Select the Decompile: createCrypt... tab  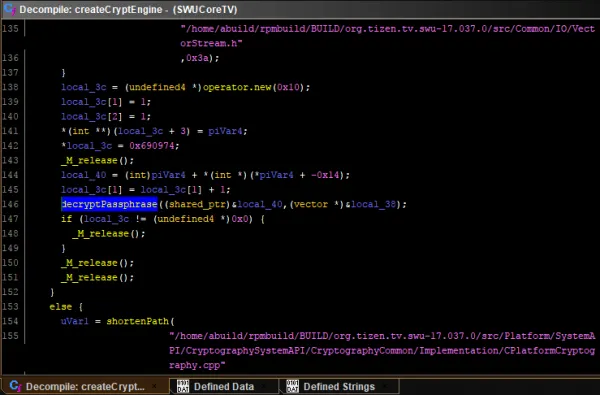coord(85,386)
